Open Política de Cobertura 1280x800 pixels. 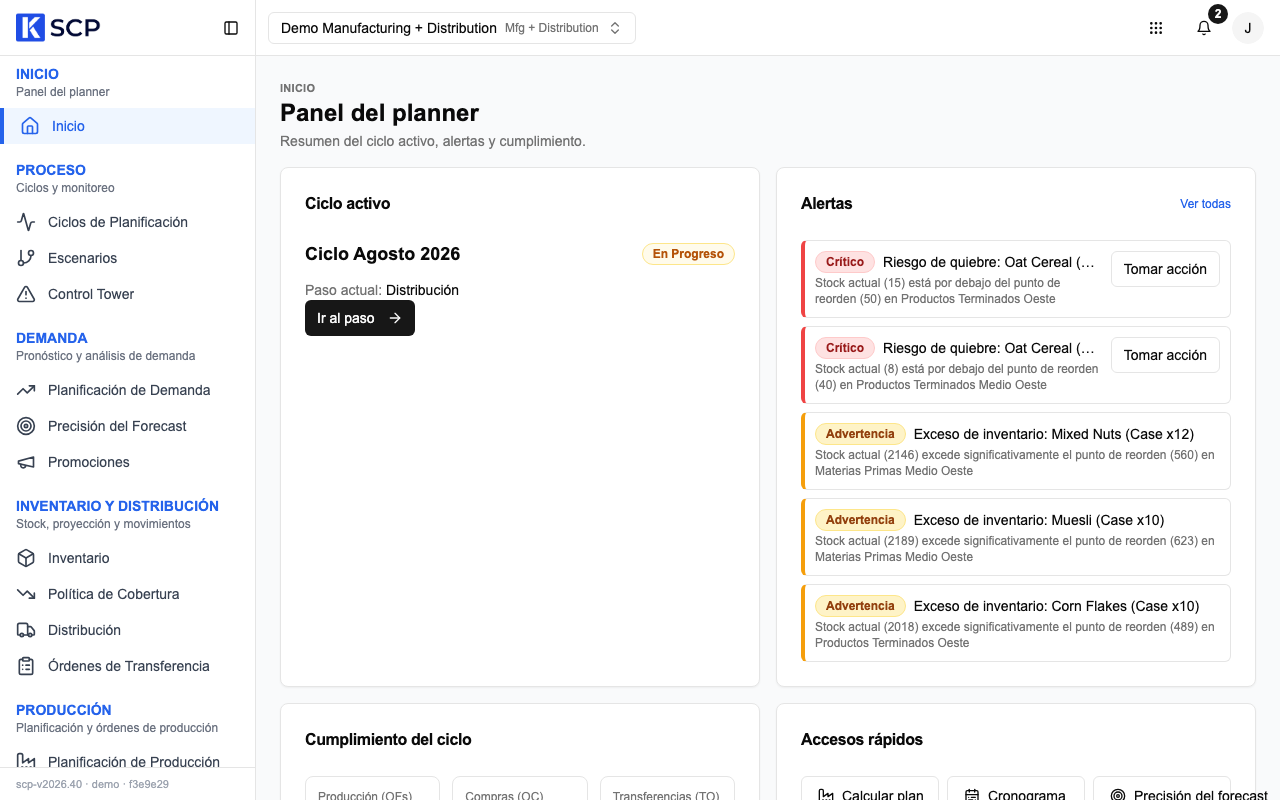tap(128, 594)
